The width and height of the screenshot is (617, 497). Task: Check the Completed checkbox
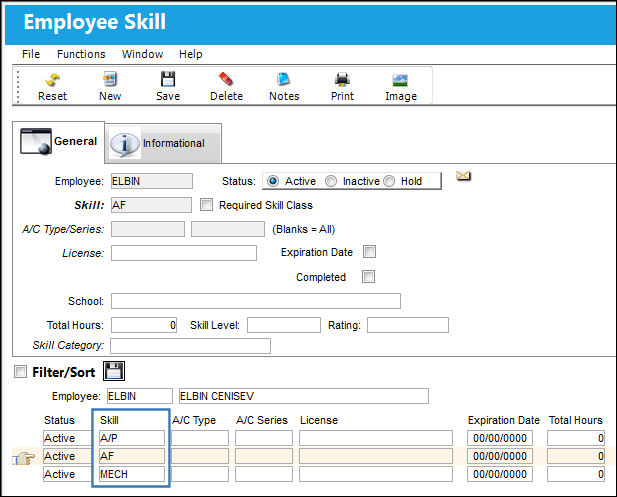[368, 277]
